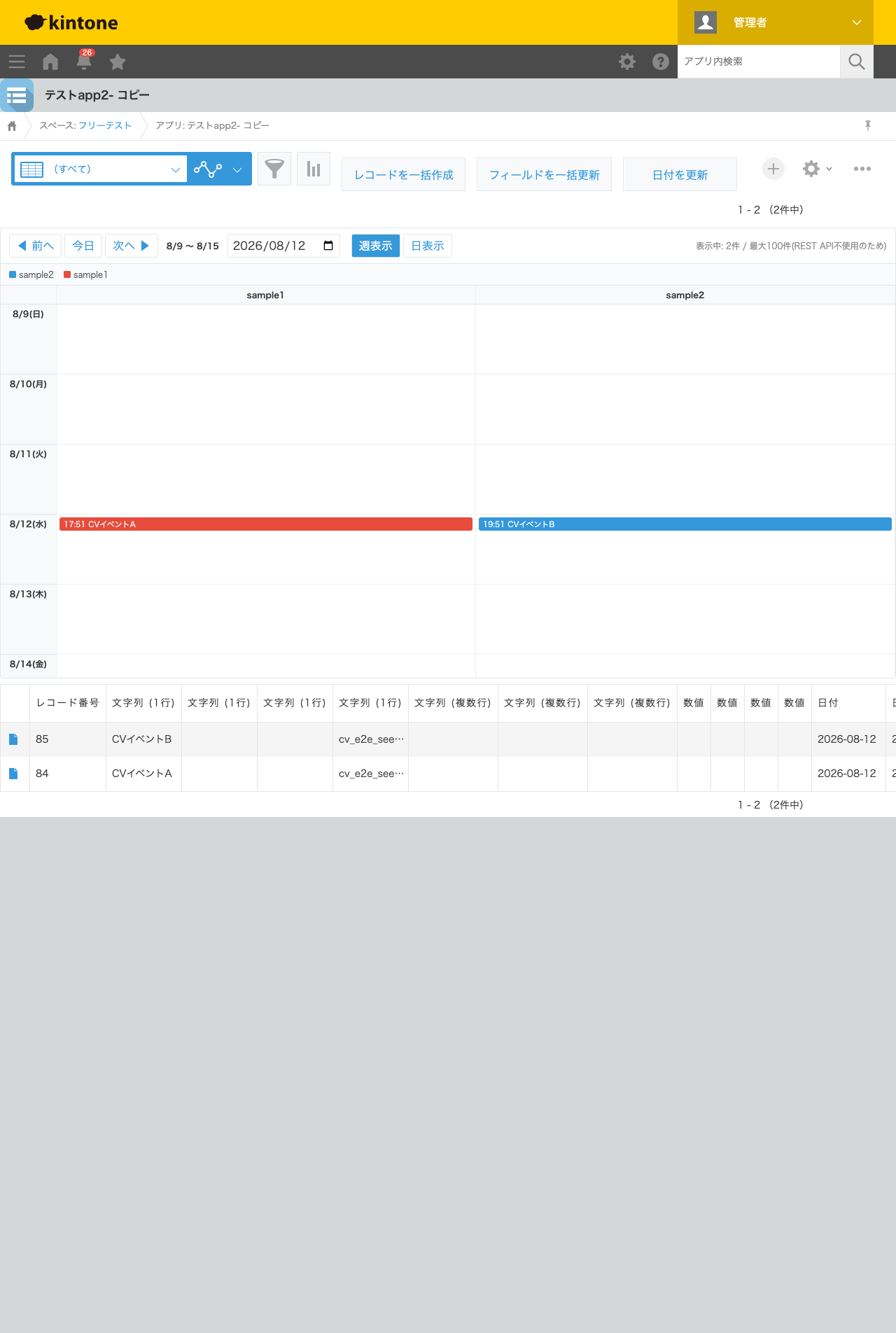This screenshot has height=1333, width=896.
Task: Expand the 管理者 user menu
Action: point(776,22)
